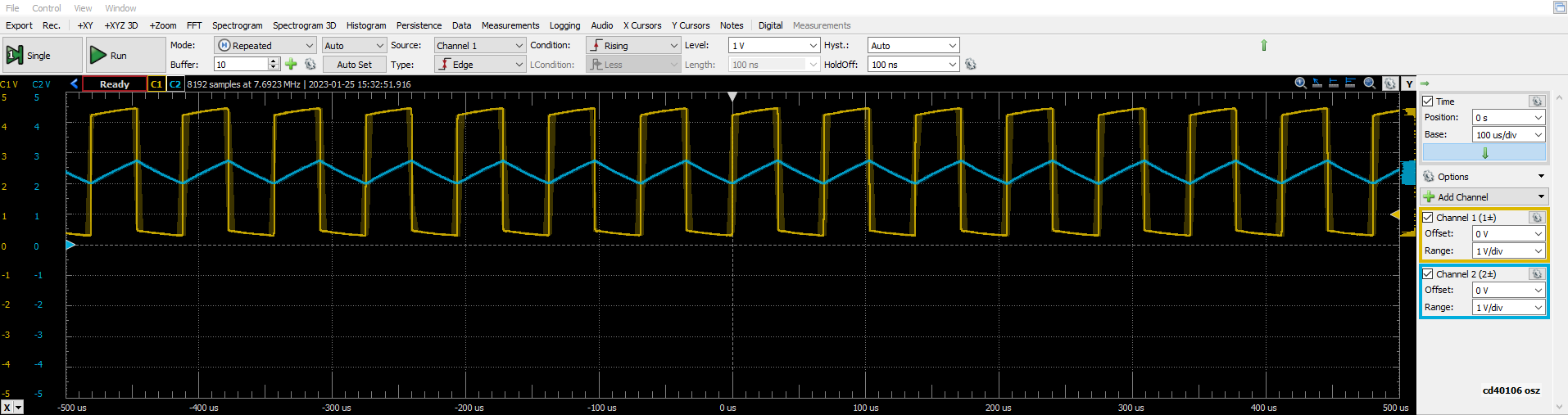Click the blue left-arrow next to Ready

[74, 83]
